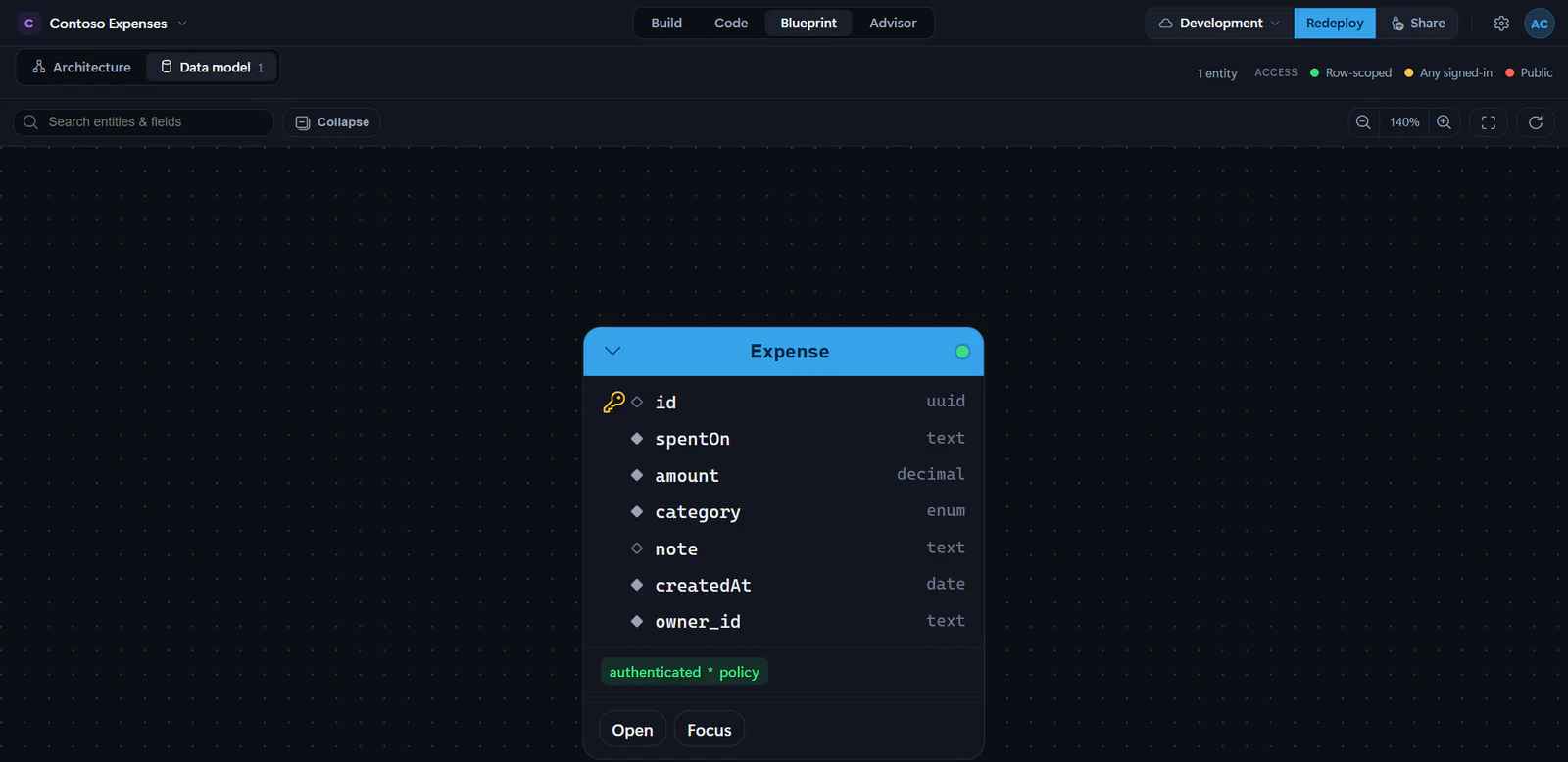
Task: Switch to the Advisor tab
Action: pyautogui.click(x=893, y=24)
